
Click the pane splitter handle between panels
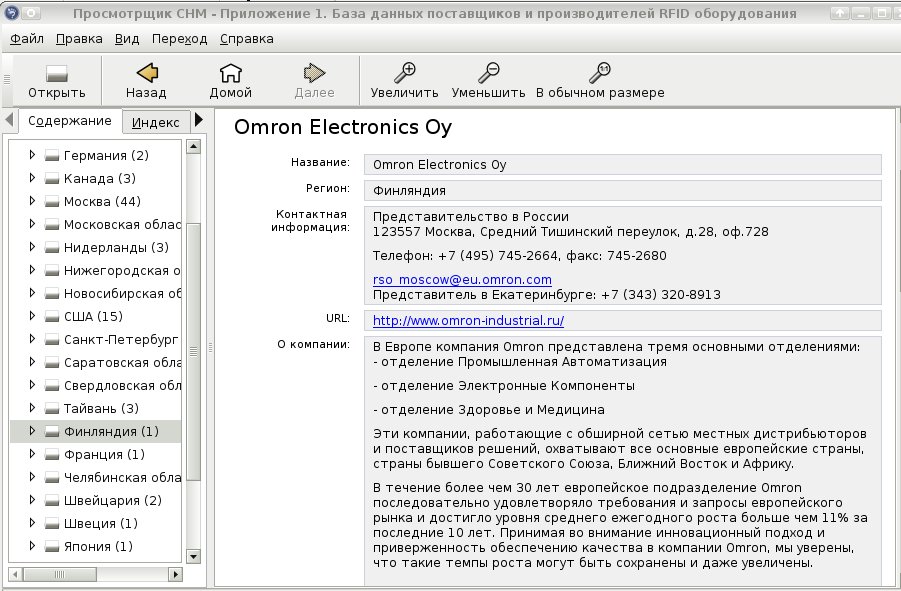point(210,348)
